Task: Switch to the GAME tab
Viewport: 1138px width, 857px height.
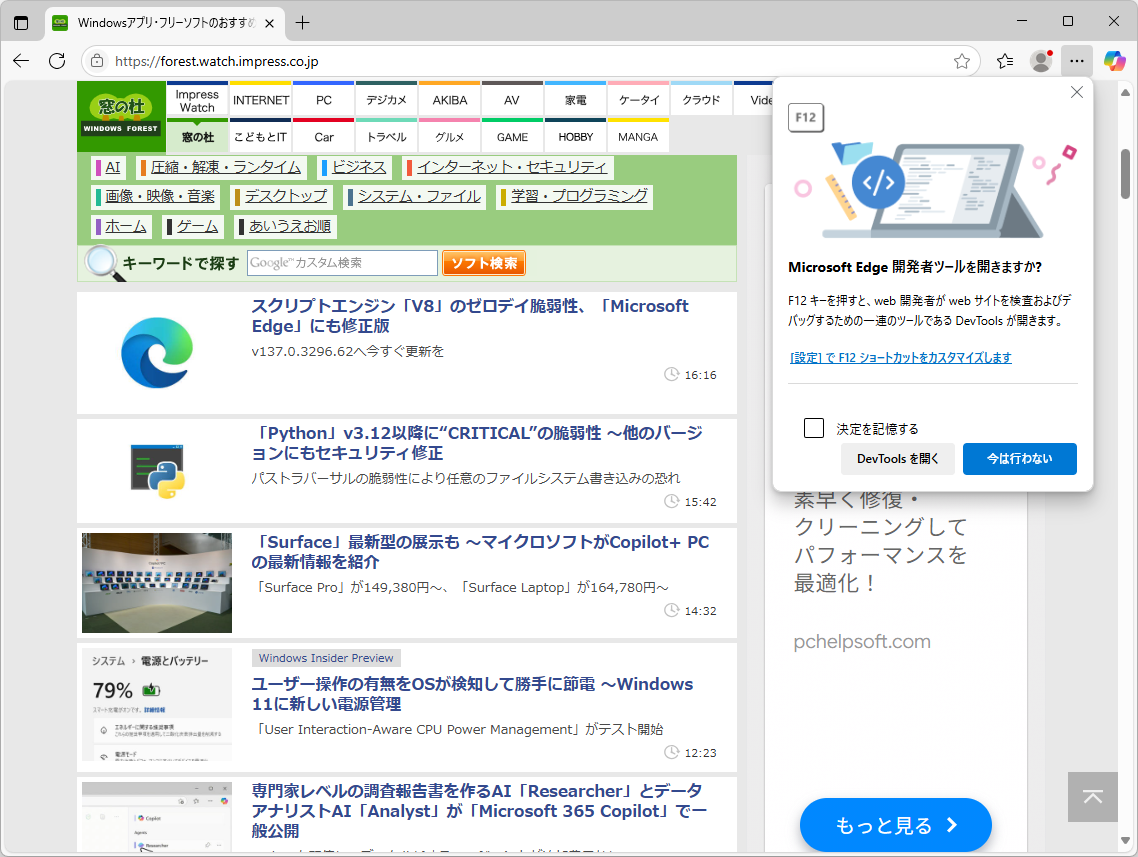Action: 512,137
